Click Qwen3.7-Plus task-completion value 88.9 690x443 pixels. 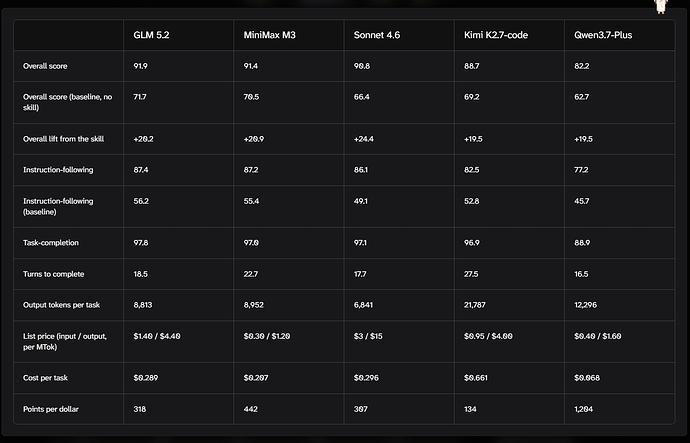coord(582,243)
